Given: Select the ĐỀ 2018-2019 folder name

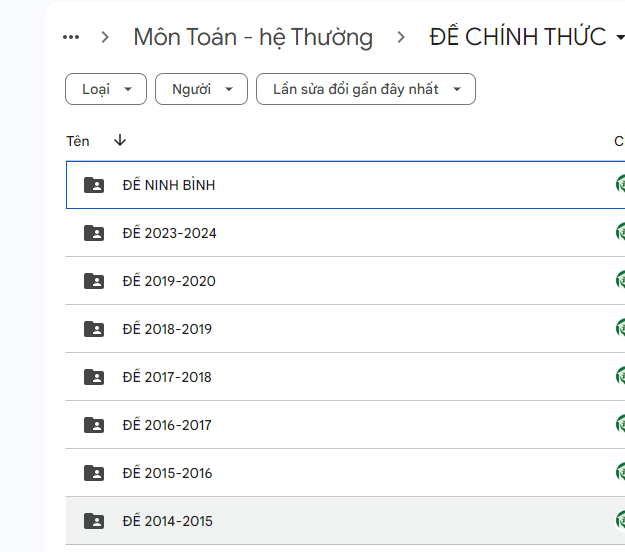Looking at the screenshot, I should click(x=167, y=329).
